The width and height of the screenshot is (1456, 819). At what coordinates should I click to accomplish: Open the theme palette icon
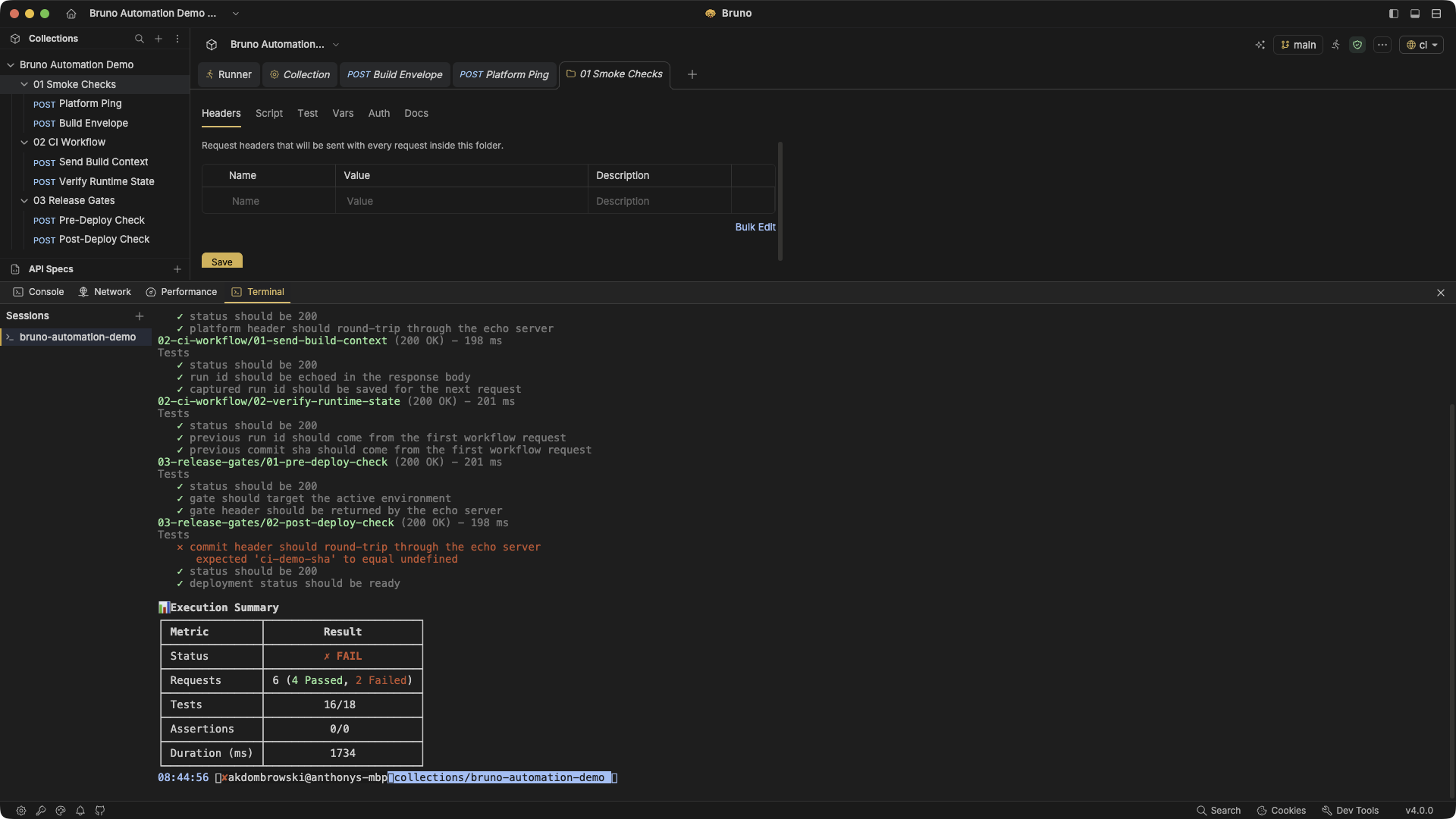[61, 811]
